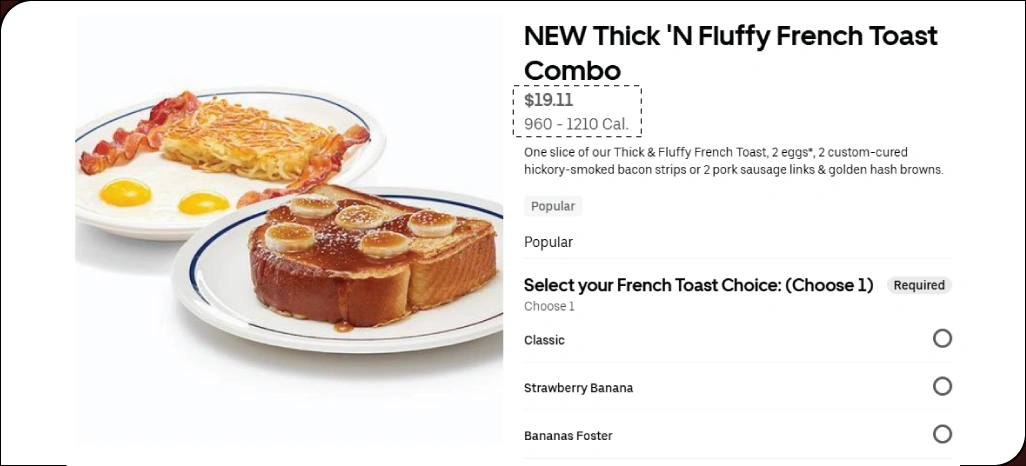The height and width of the screenshot is (466, 1026).
Task: Click the Popular heading below the badge
Action: [x=548, y=242]
